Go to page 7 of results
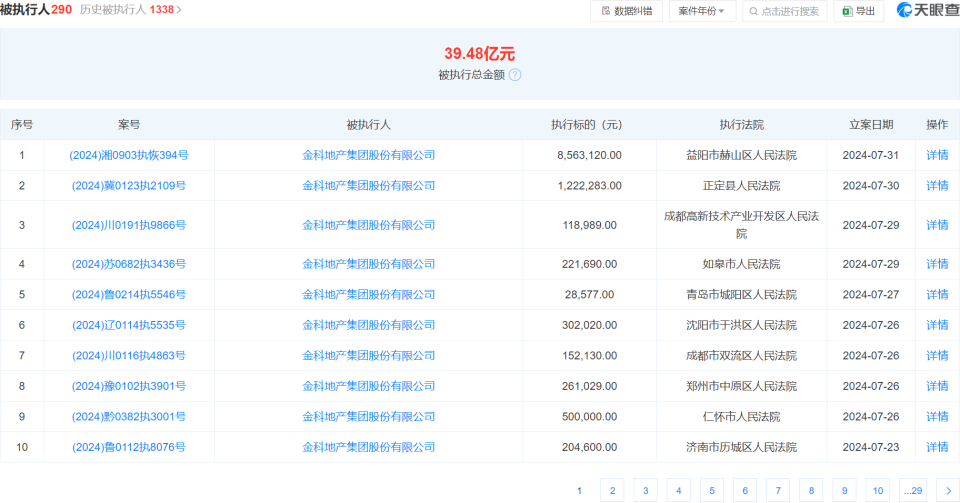 (778, 491)
